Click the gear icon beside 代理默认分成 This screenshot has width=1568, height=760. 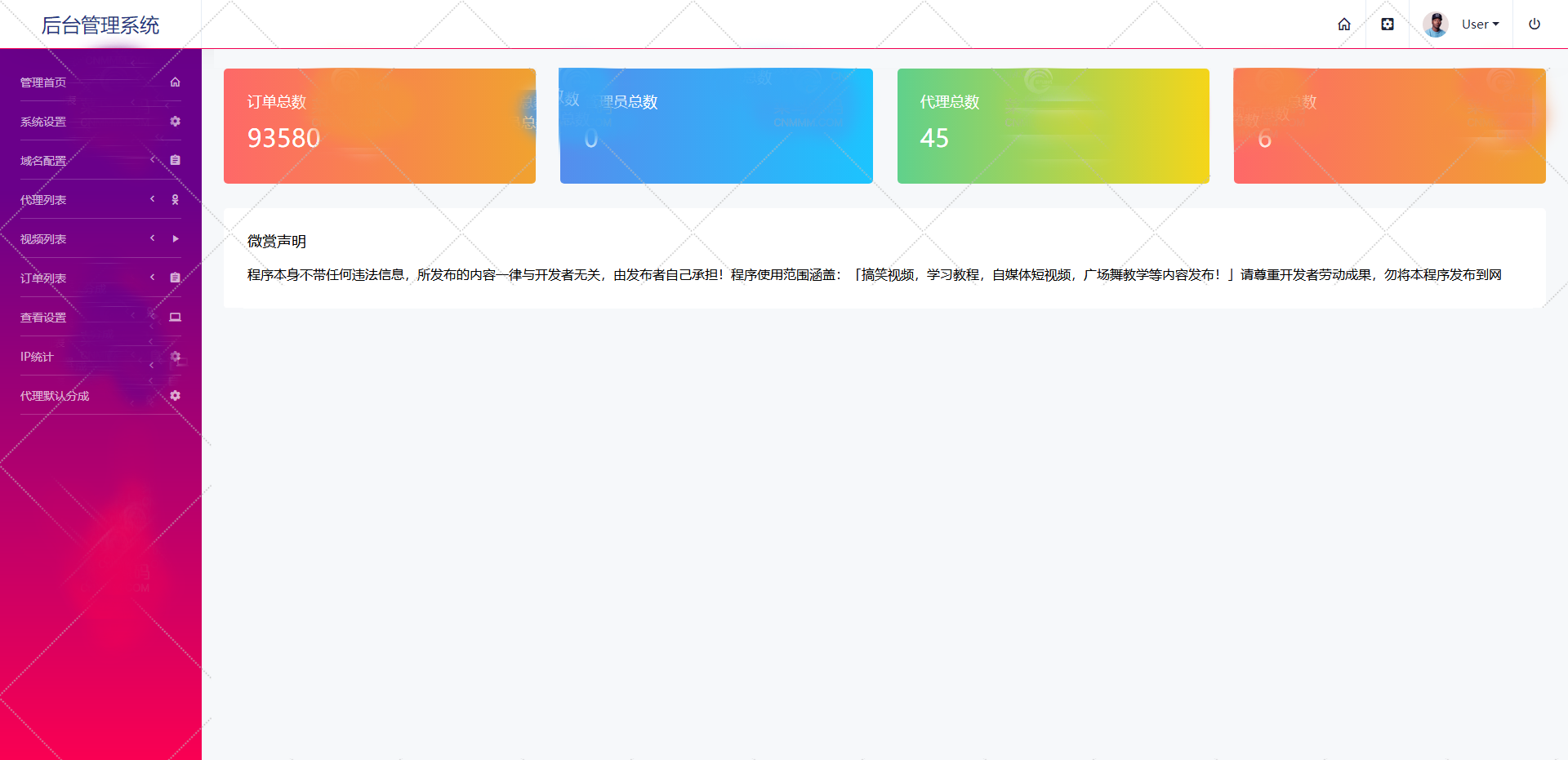[x=175, y=396]
